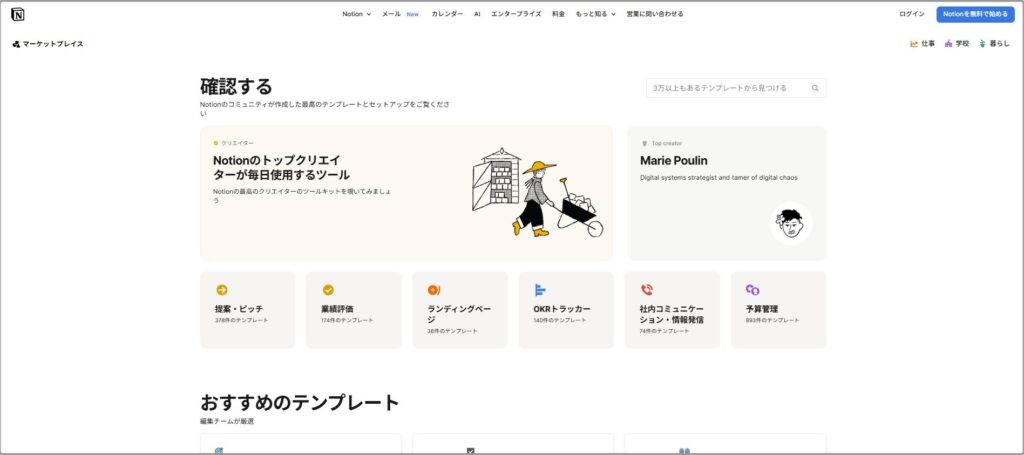
Task: Click the wheelbarrow worker illustration
Action: (x=537, y=191)
